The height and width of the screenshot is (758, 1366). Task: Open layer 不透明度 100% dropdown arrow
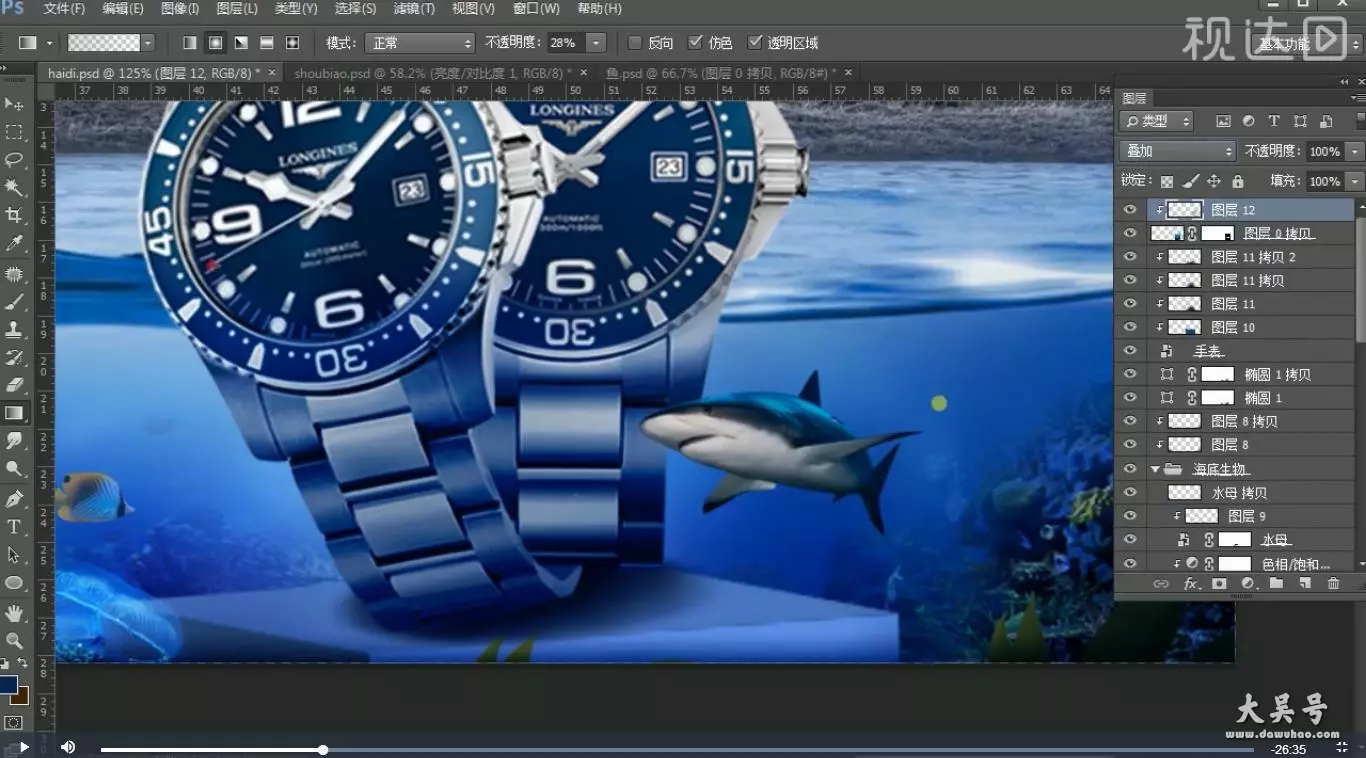1355,151
